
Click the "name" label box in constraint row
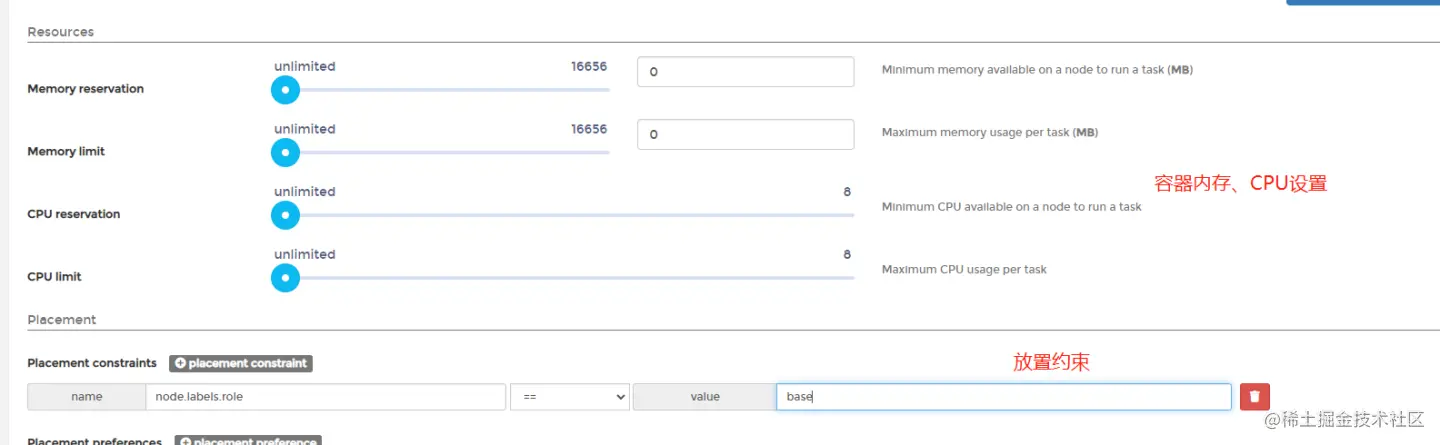pos(87,397)
